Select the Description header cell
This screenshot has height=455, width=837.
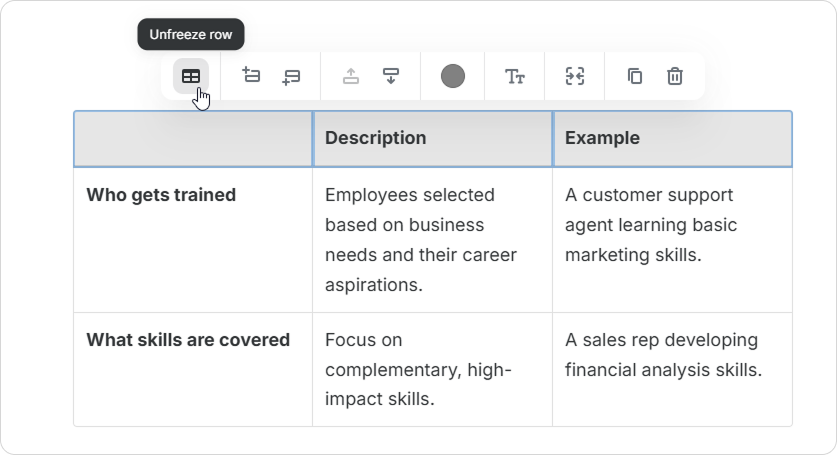(x=432, y=138)
